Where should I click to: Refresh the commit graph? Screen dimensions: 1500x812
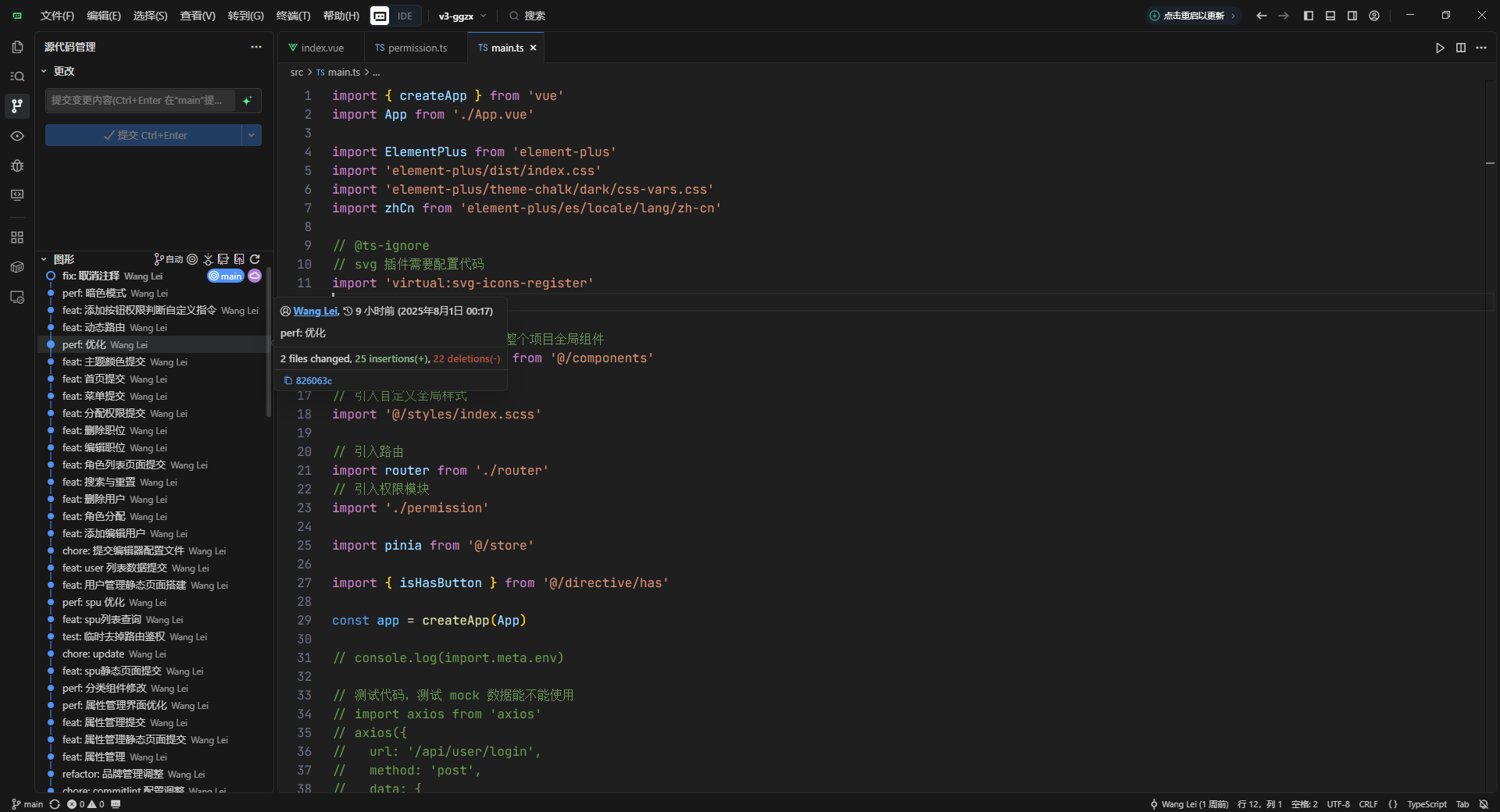tap(255, 259)
